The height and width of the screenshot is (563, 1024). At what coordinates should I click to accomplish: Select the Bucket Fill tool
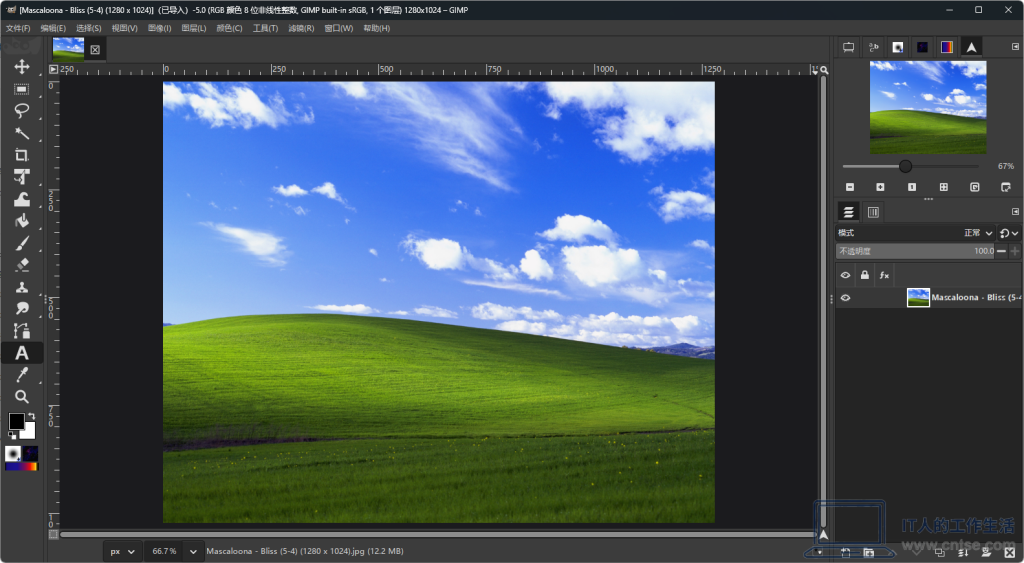pos(22,221)
